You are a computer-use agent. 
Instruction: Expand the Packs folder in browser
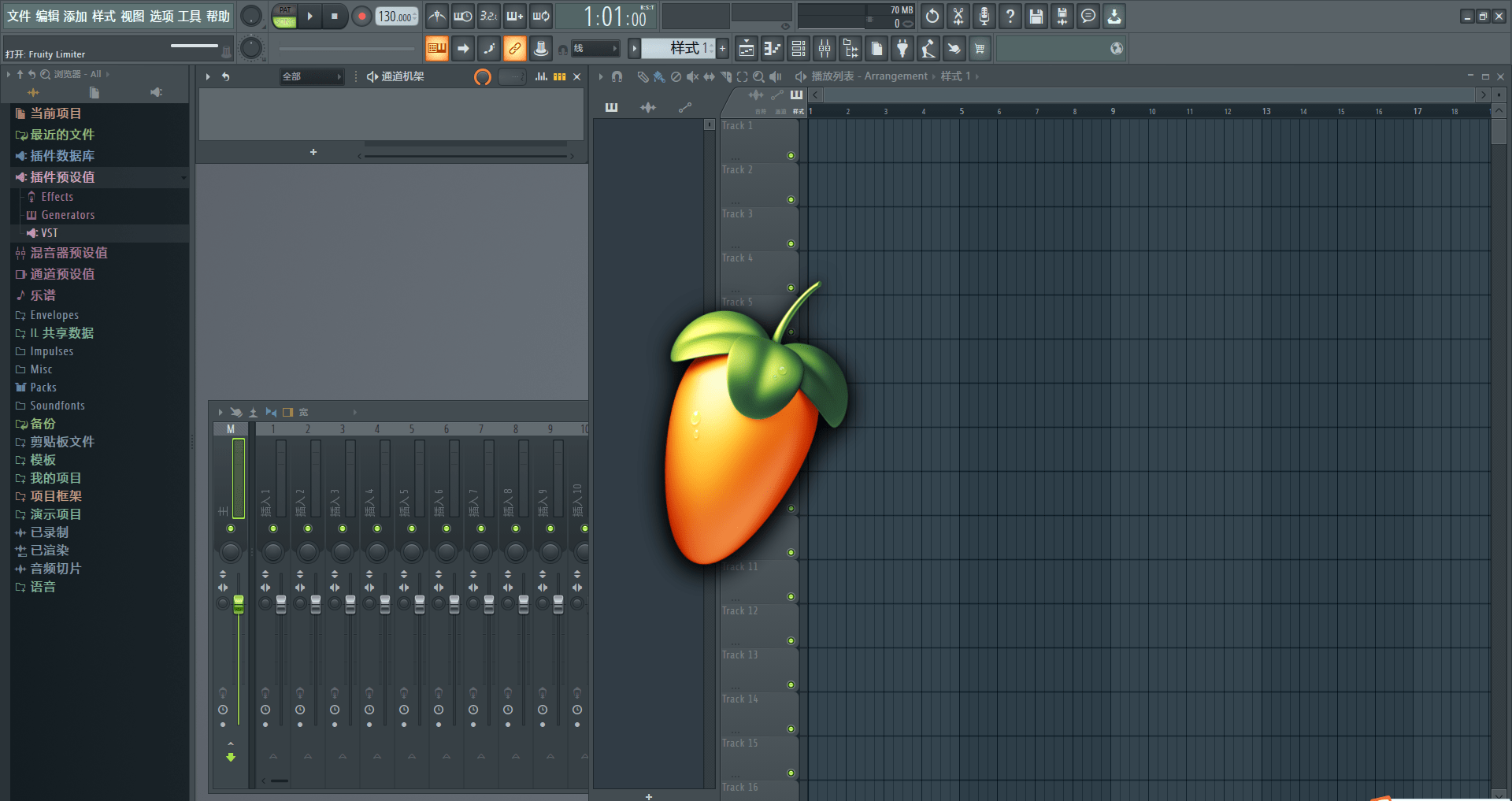click(43, 388)
